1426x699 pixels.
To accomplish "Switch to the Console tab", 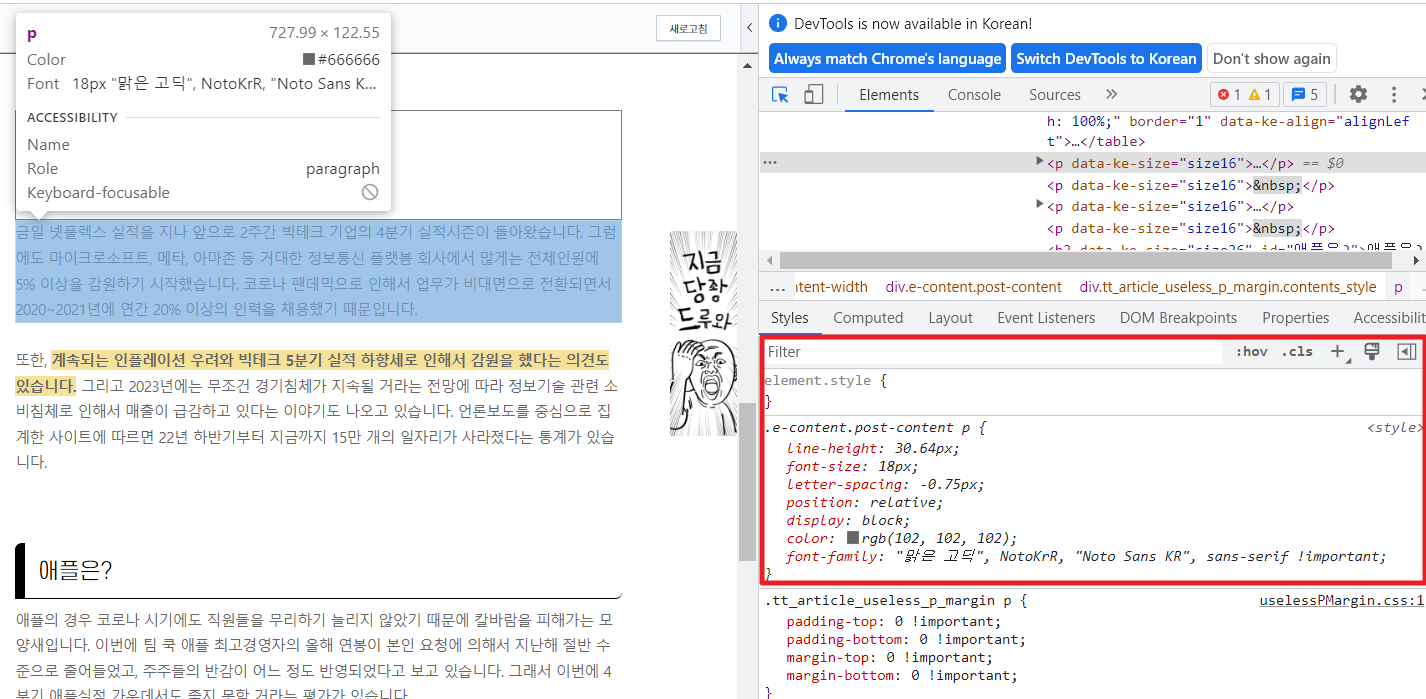I will (973, 94).
